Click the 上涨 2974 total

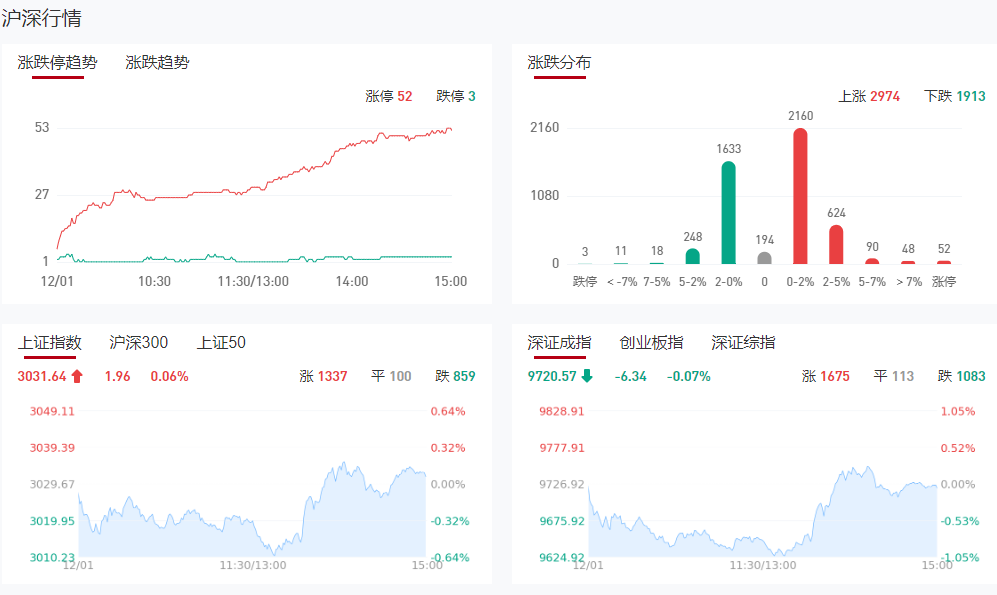(869, 97)
